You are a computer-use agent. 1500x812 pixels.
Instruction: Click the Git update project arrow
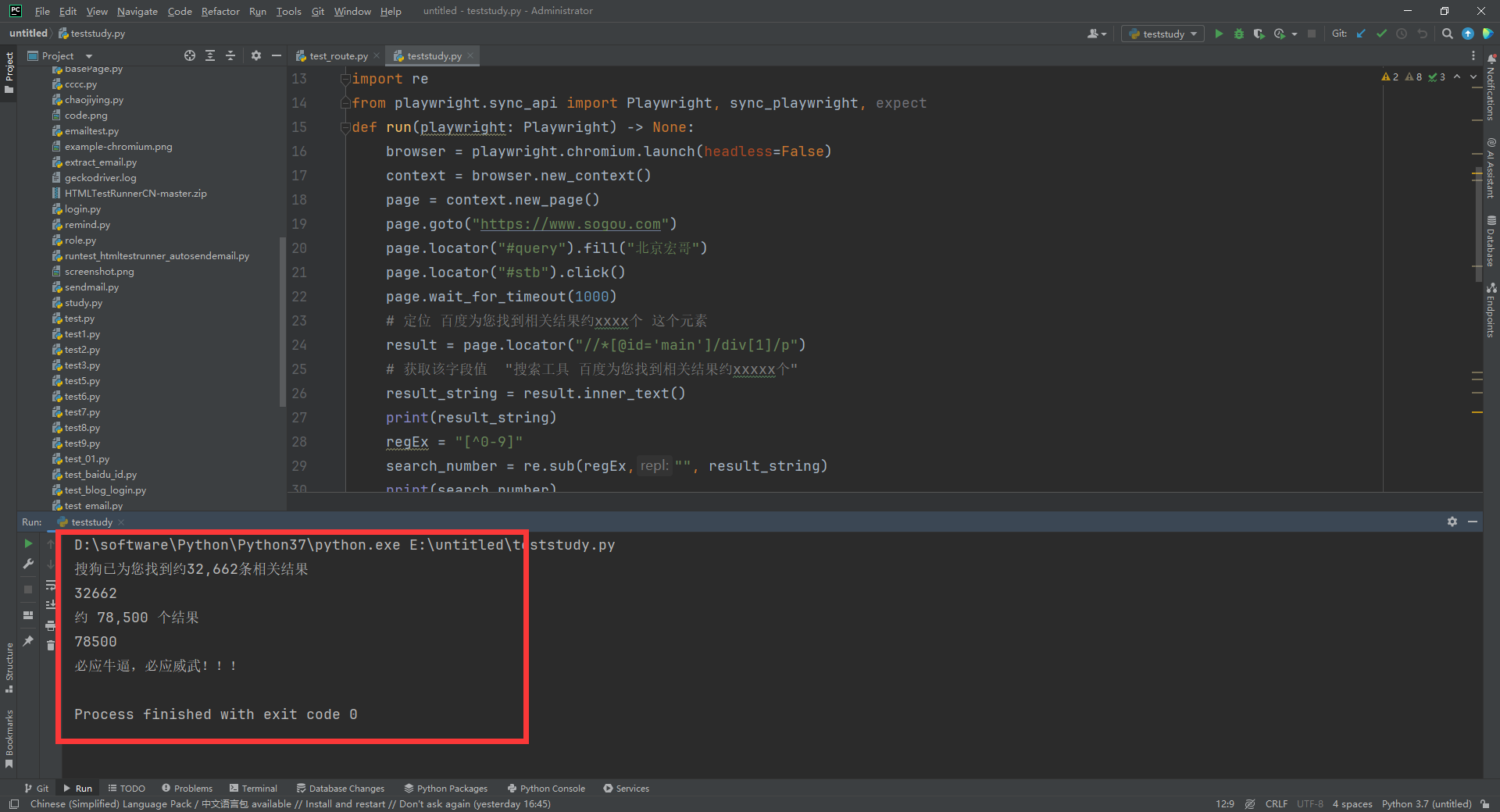(1361, 34)
